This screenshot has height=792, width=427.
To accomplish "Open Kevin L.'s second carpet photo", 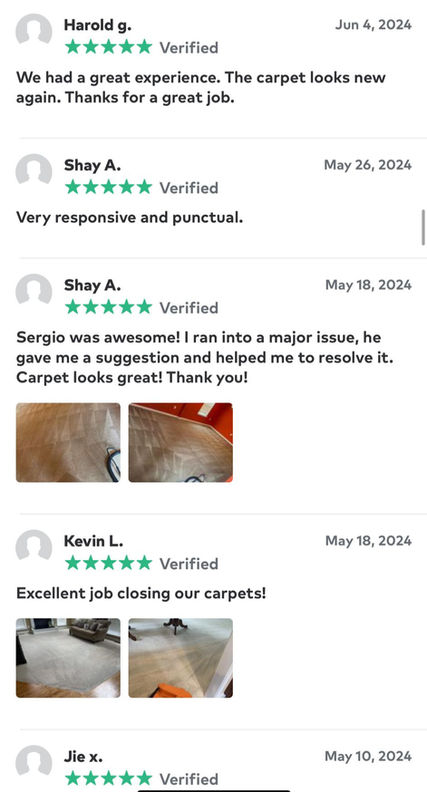I will [x=180, y=658].
